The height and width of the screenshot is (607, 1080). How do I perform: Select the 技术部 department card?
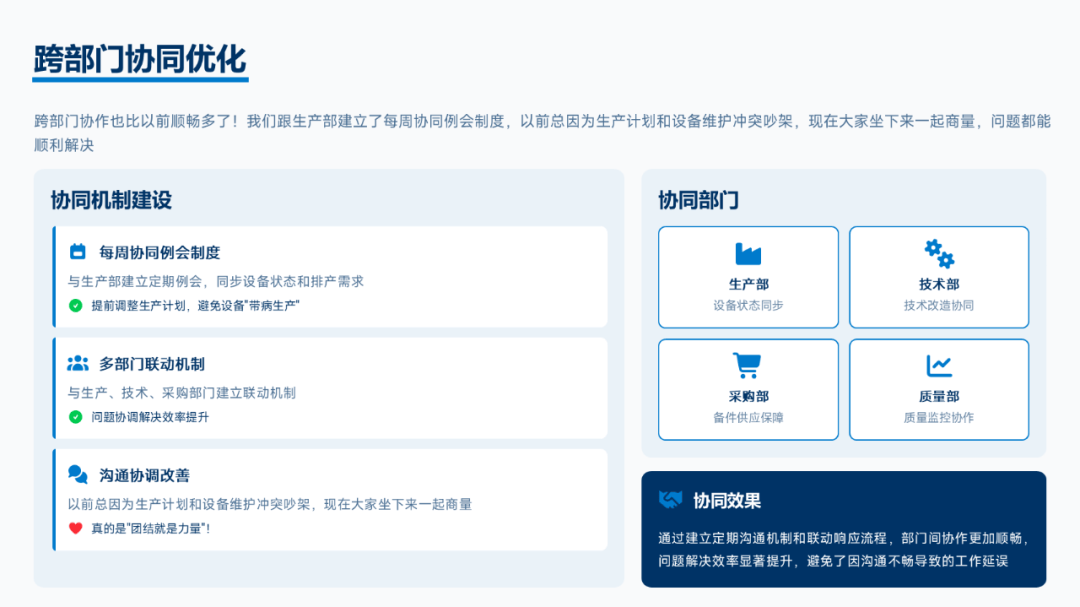(939, 277)
